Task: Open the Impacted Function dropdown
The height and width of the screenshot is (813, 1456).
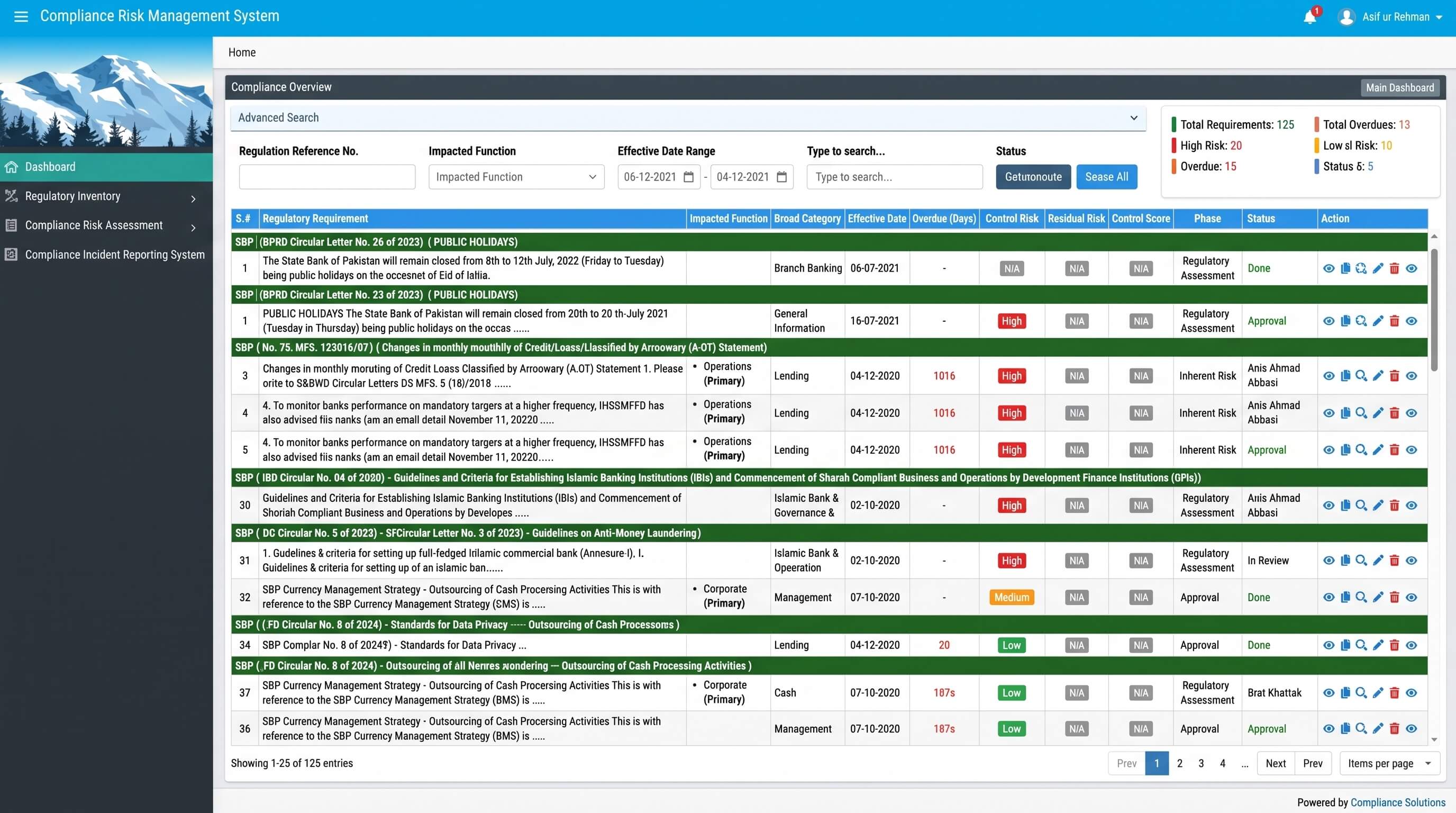Action: (516, 177)
